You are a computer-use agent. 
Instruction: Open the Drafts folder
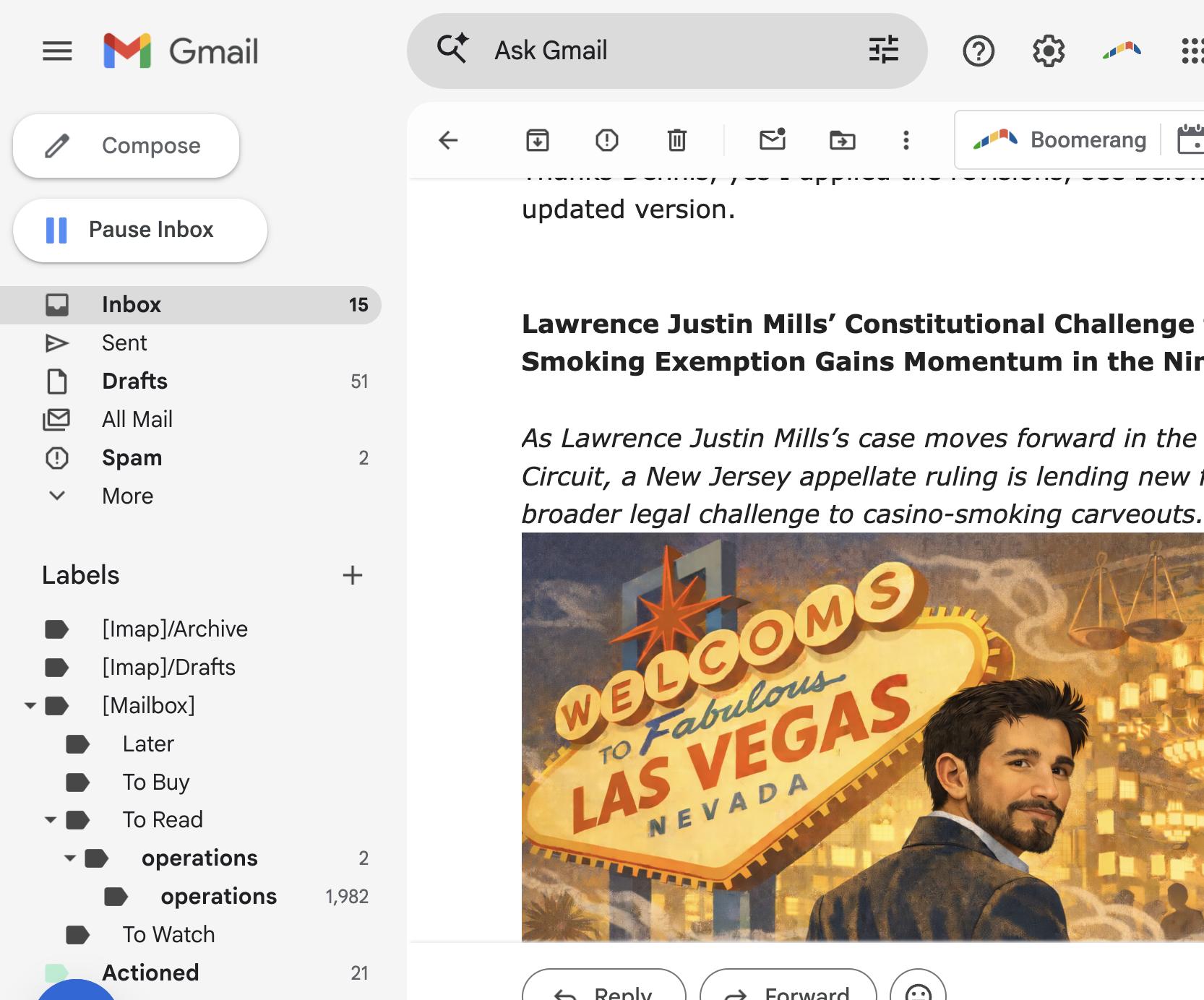134,382
